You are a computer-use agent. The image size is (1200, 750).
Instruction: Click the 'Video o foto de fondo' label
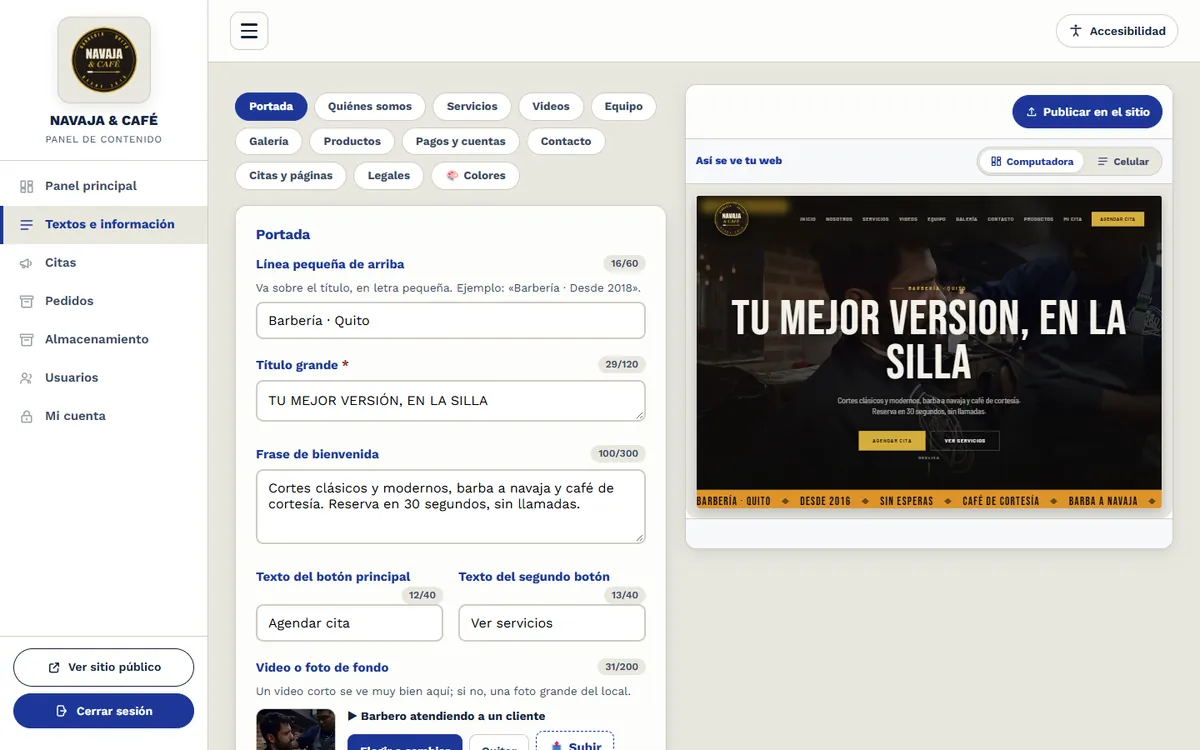click(322, 667)
